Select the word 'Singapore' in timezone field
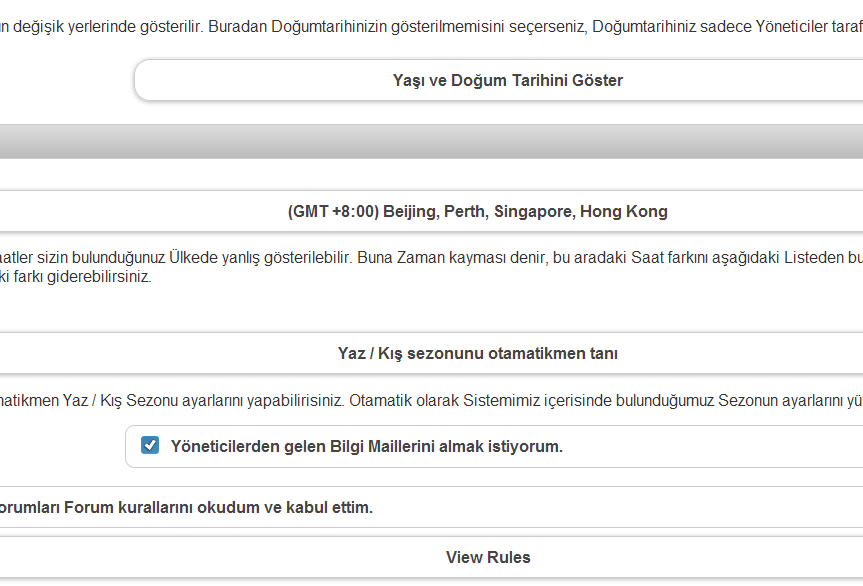Screen dimensions: 863x586 (533, 212)
